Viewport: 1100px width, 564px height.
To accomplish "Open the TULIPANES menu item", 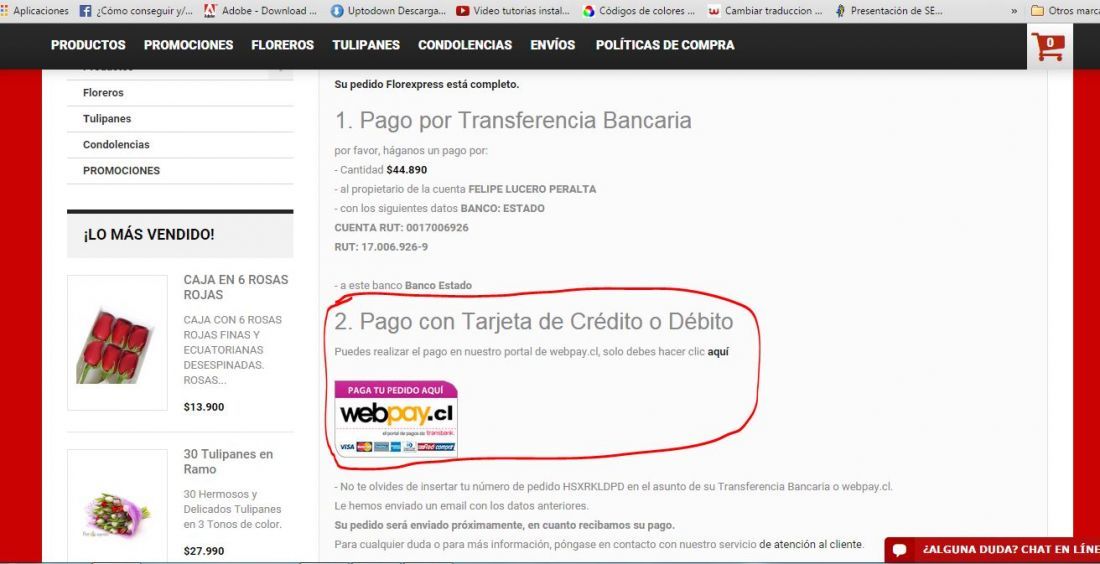I will pyautogui.click(x=366, y=45).
